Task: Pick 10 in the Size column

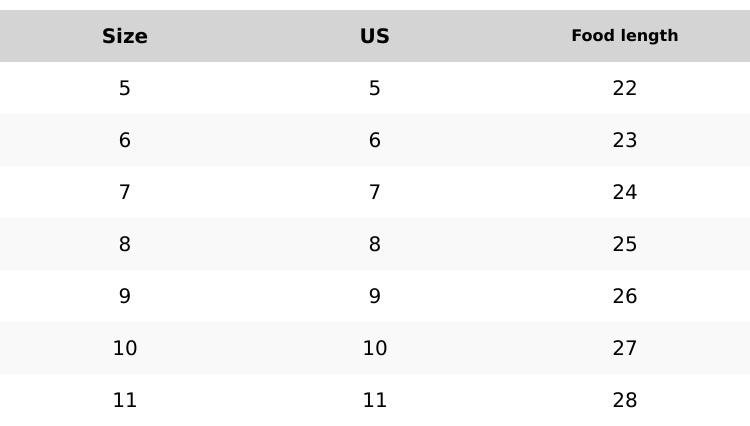Action: (x=125, y=348)
